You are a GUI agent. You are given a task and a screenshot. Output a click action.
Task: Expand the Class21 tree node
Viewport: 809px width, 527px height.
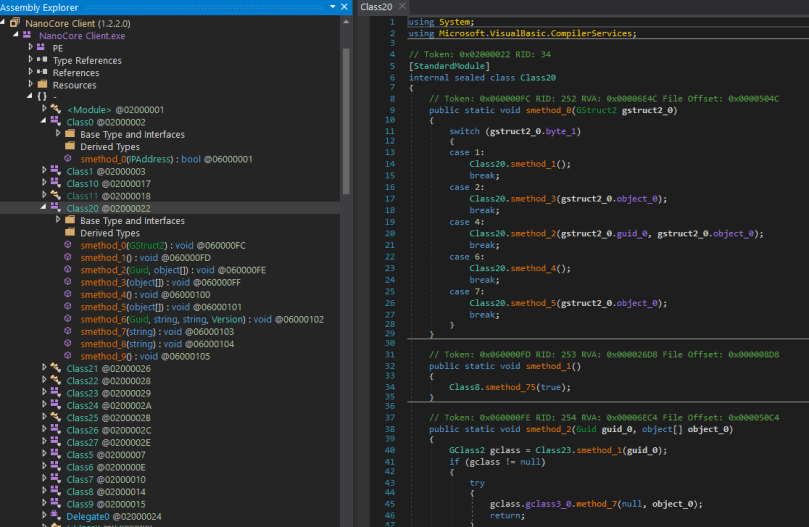[x=44, y=368]
